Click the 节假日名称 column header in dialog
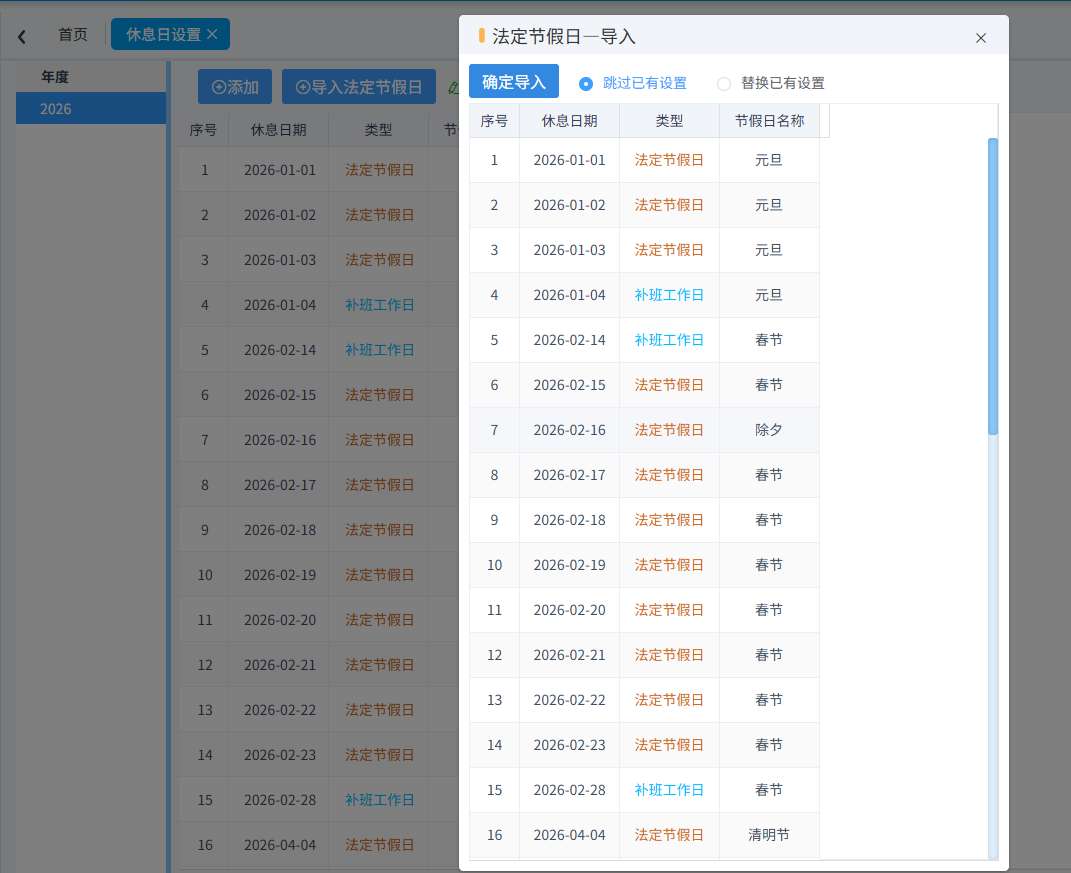This screenshot has width=1071, height=873. point(769,121)
